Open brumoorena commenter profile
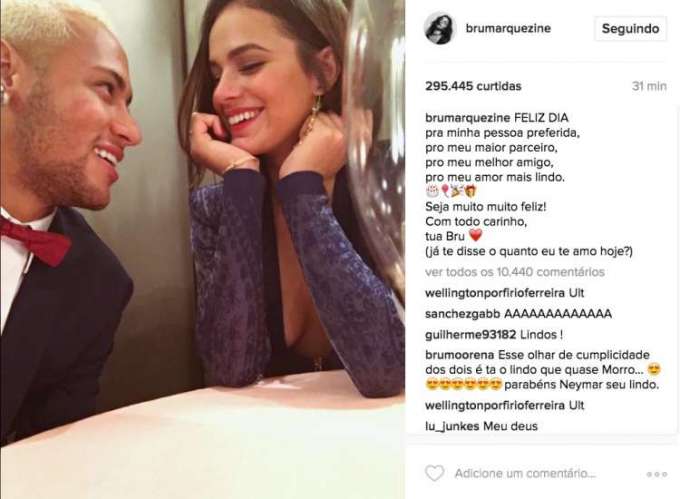Screen dimensions: 680x499 [459, 355]
